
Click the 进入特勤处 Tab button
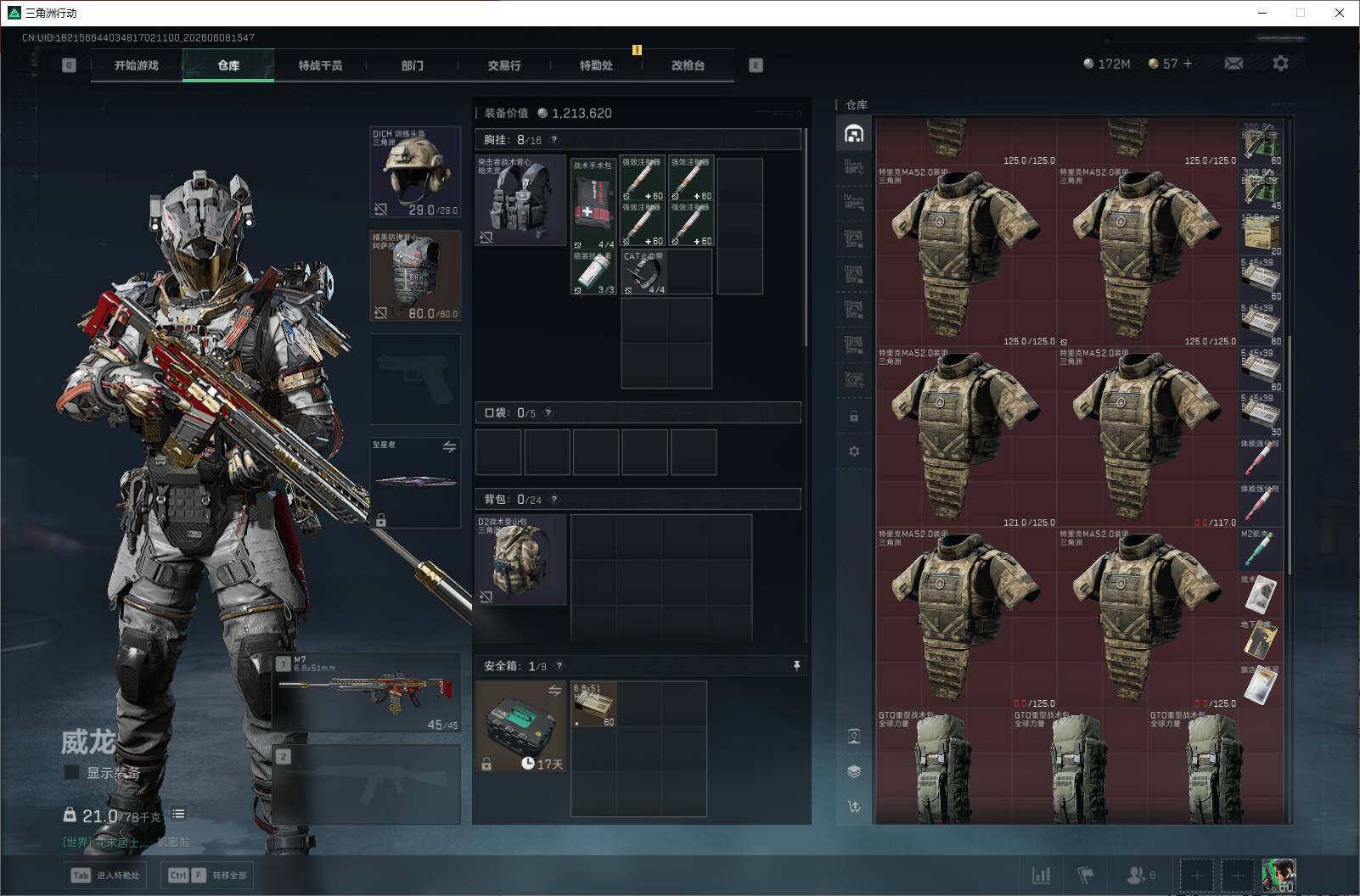click(106, 876)
